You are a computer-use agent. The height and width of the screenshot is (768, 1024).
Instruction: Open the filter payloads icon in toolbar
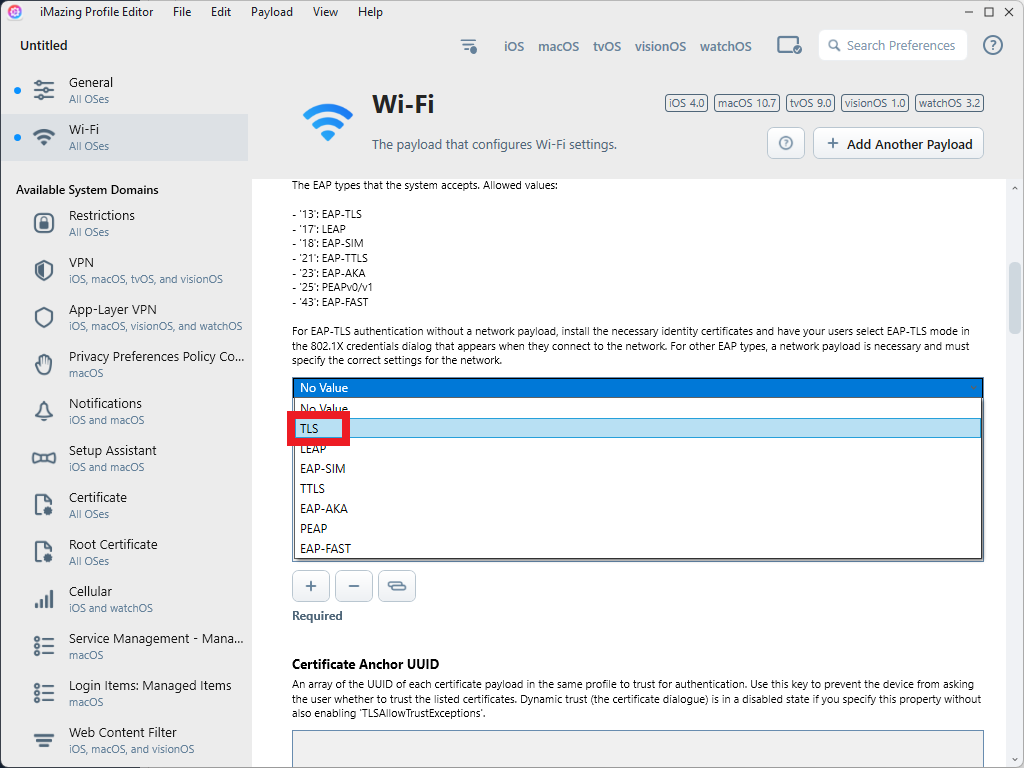[x=469, y=46]
